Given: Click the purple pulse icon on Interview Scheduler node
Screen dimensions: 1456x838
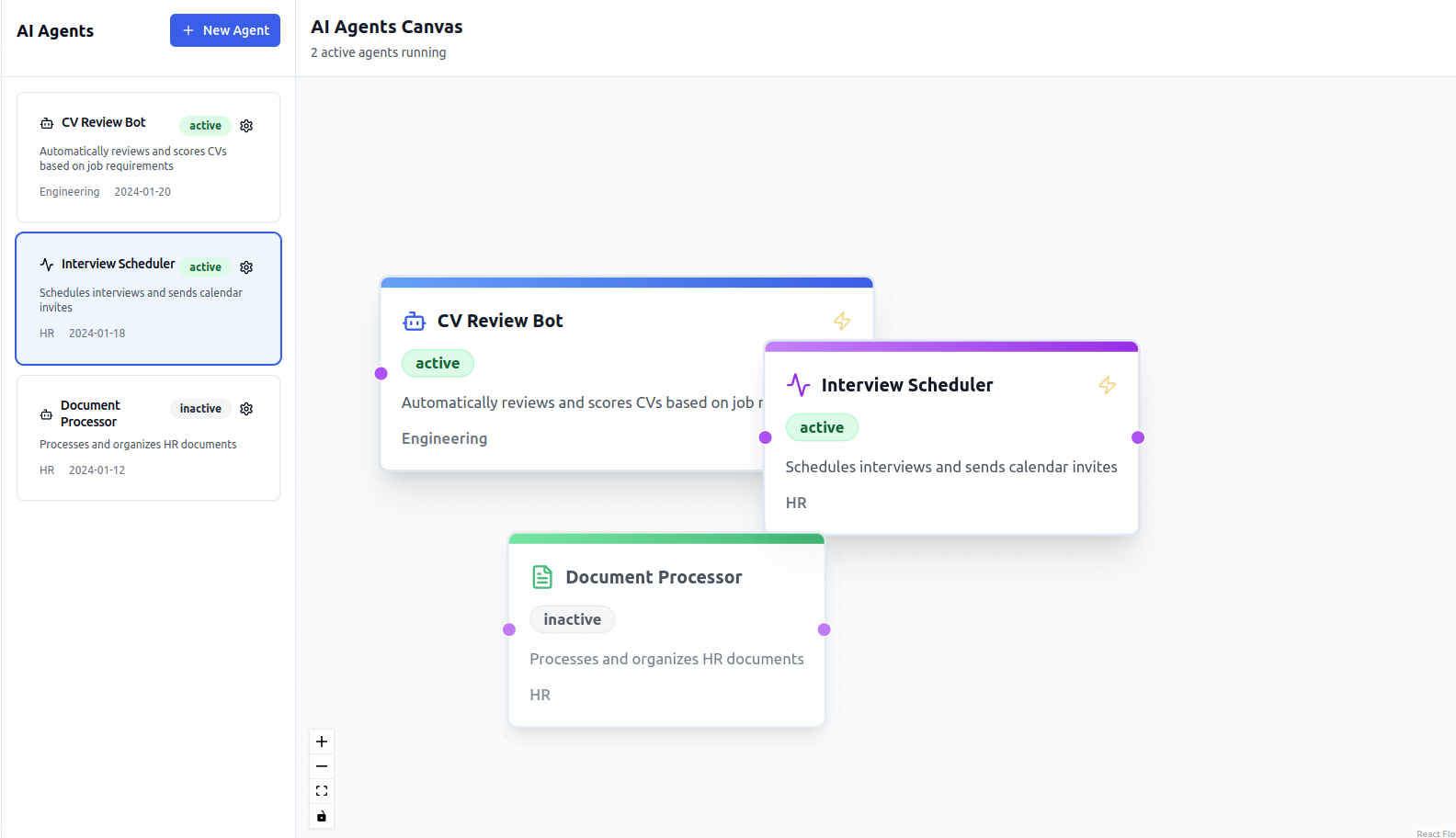Looking at the screenshot, I should pos(799,385).
